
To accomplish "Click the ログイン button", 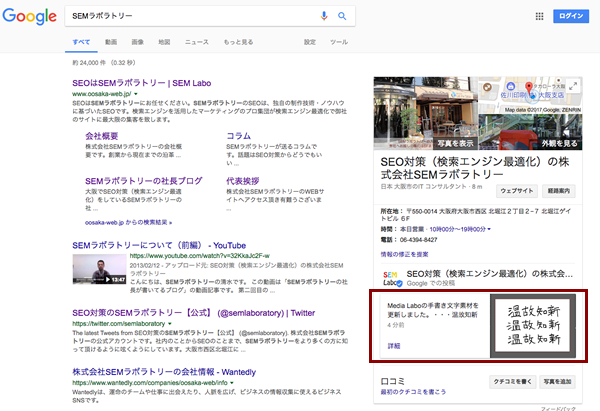I will pos(571,16).
